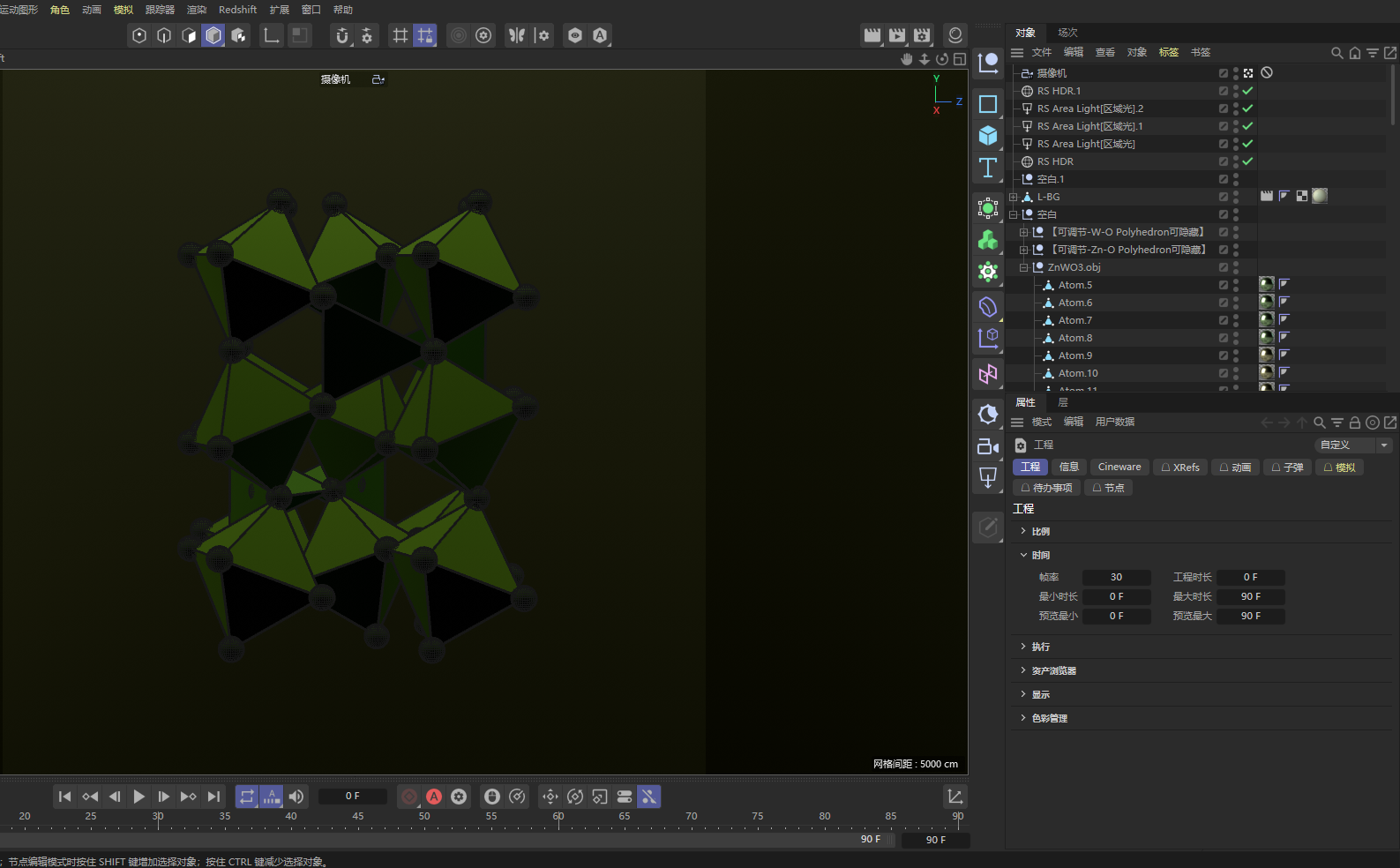Collapse the 时间 section

point(1023,555)
